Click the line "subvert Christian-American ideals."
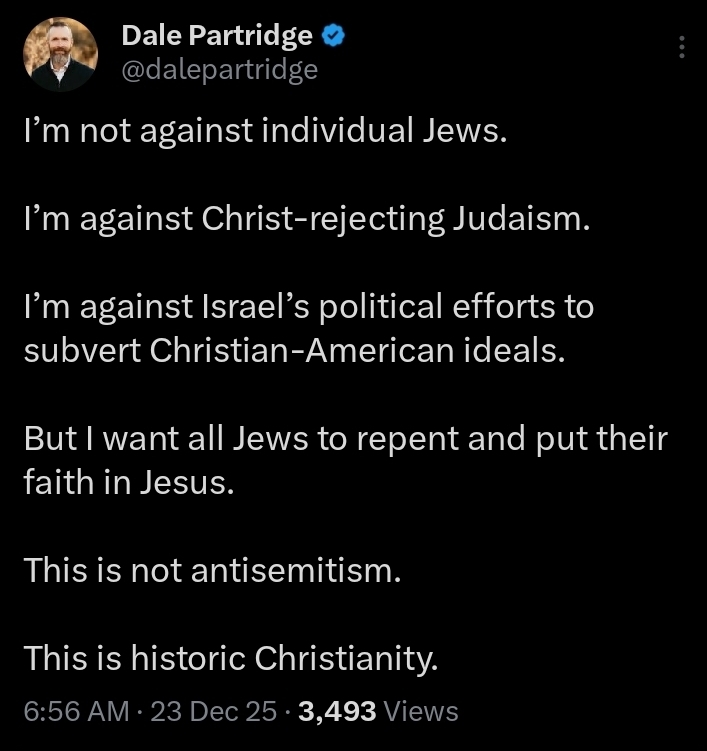 [294, 350]
